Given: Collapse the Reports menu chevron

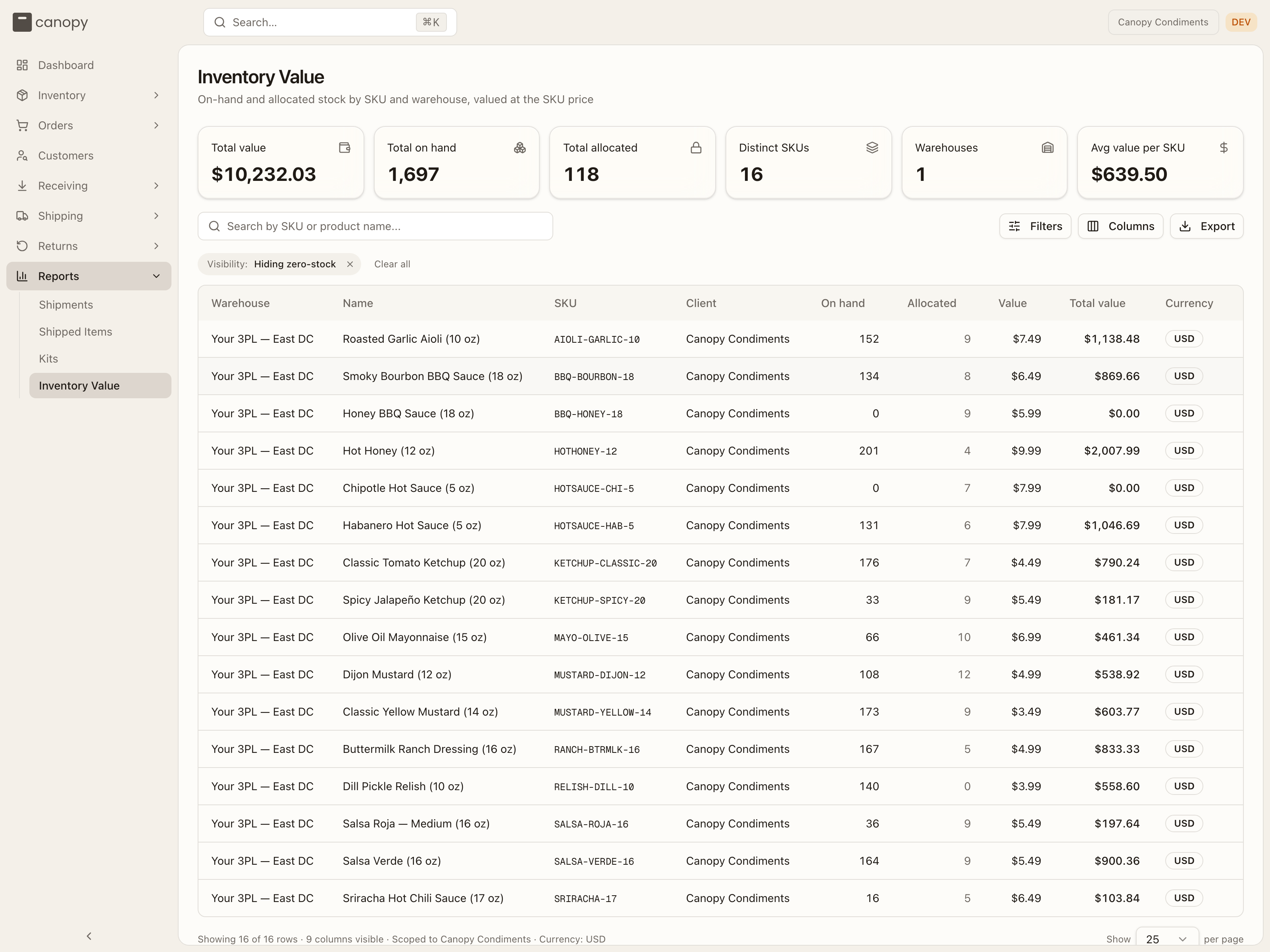Looking at the screenshot, I should (x=156, y=276).
